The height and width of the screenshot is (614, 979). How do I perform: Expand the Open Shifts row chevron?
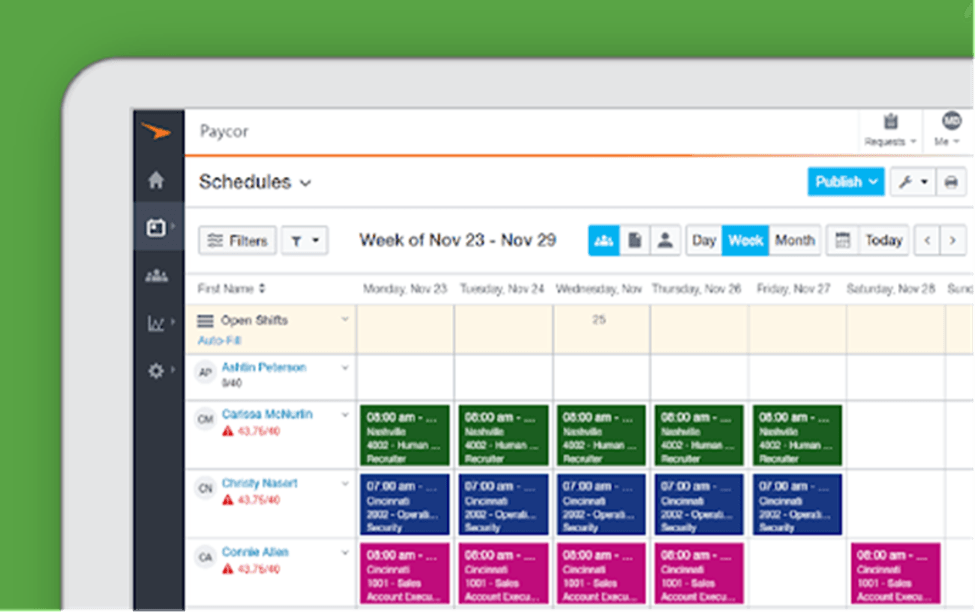tap(343, 318)
